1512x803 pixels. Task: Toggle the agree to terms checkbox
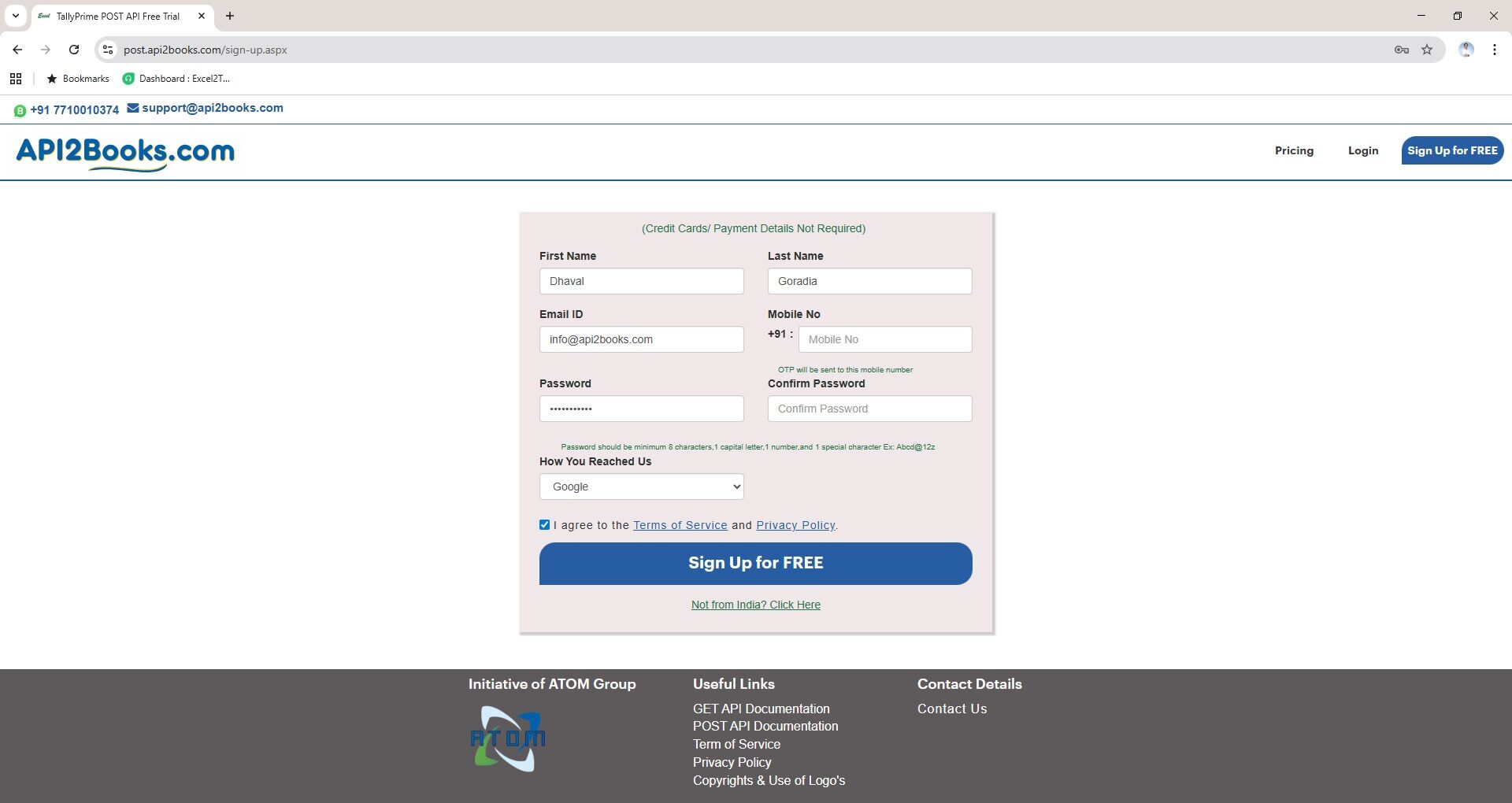pyautogui.click(x=544, y=524)
